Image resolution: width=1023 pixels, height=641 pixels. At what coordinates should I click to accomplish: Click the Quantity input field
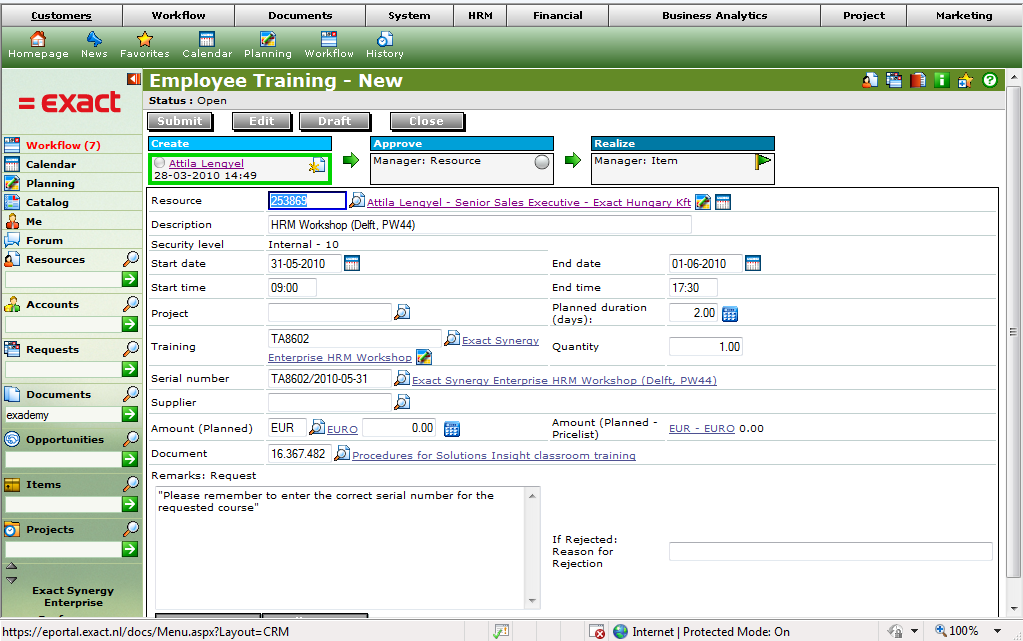(706, 347)
